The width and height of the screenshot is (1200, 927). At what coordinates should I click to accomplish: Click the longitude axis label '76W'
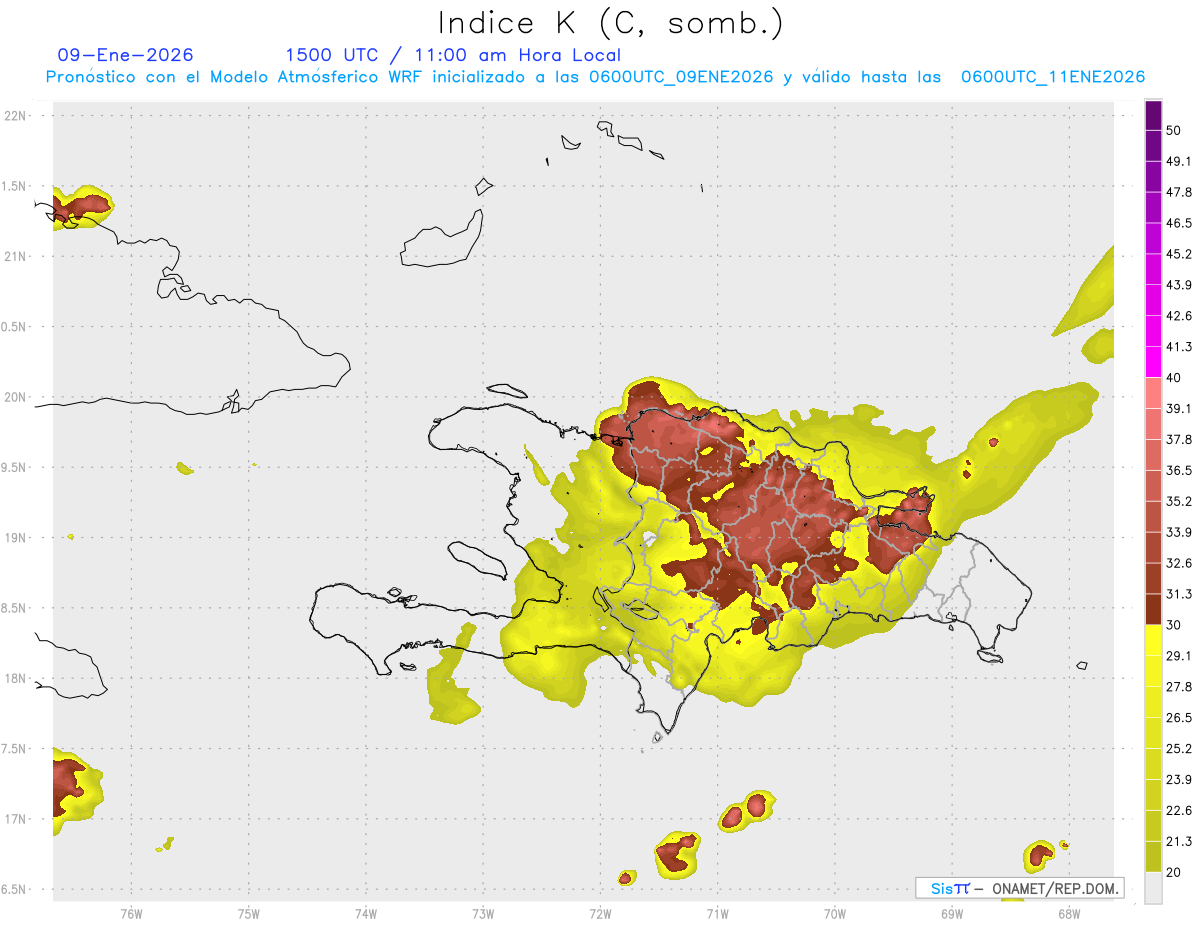[x=131, y=913]
